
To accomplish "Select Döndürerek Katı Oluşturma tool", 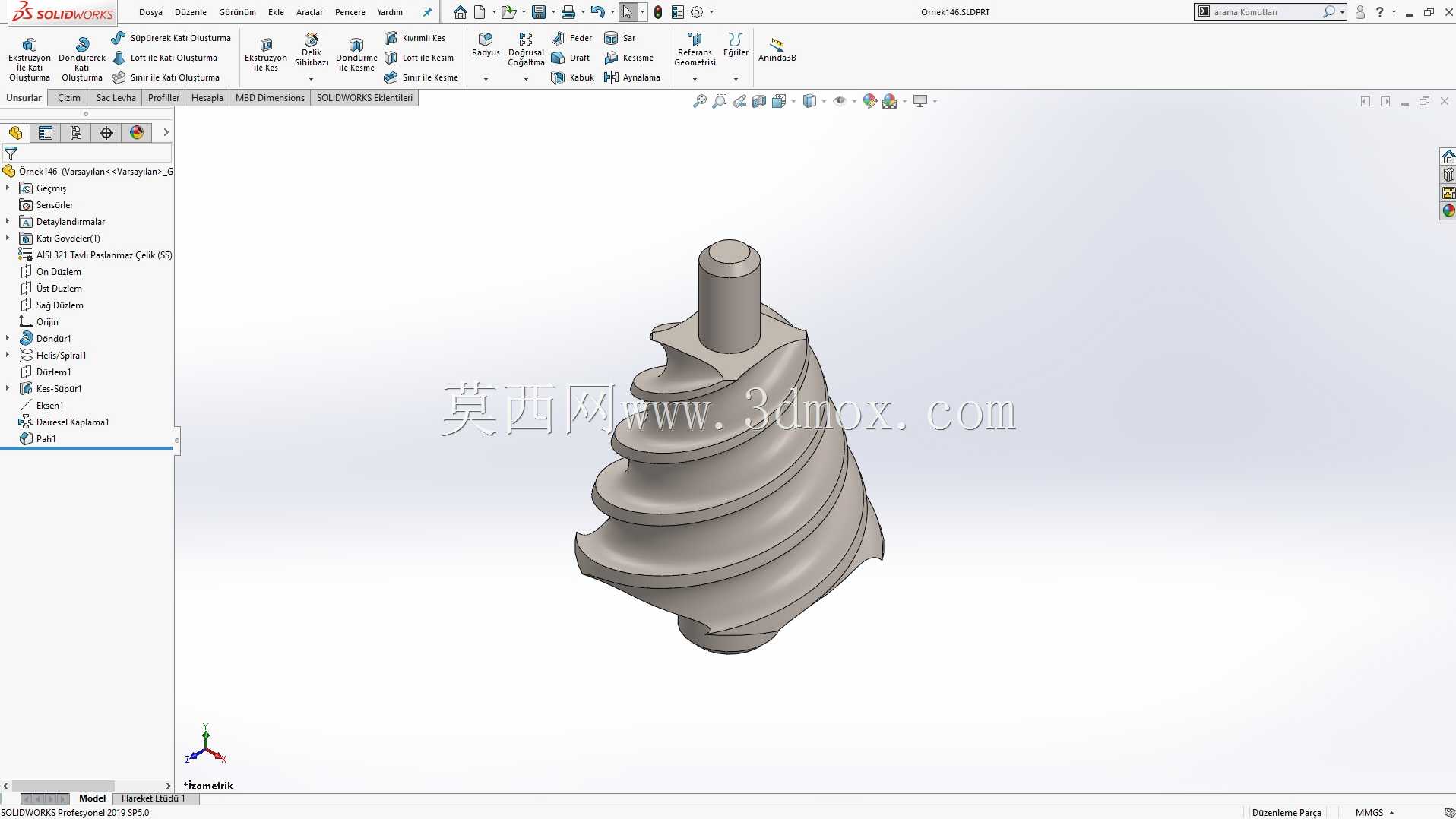I will click(82, 58).
